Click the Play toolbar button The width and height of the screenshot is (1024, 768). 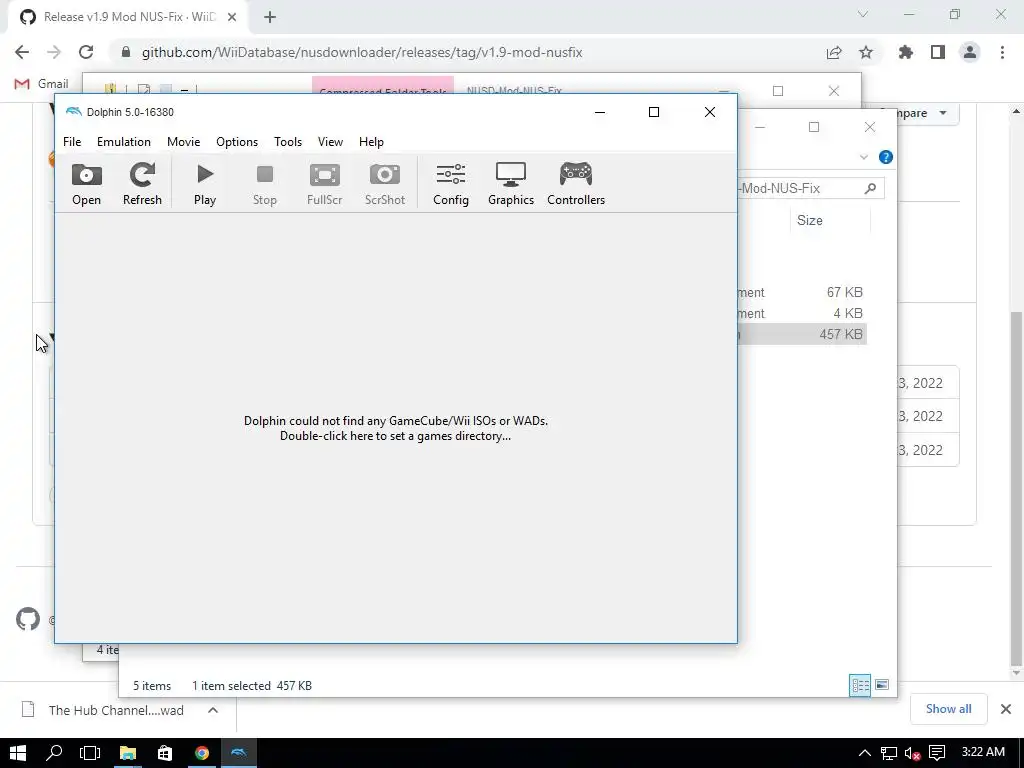click(x=204, y=184)
